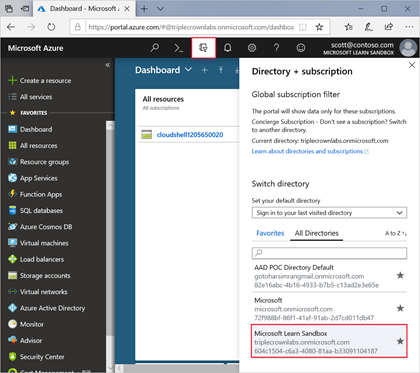420x373 pixels.
Task: Click the browser refresh button
Action: click(51, 27)
